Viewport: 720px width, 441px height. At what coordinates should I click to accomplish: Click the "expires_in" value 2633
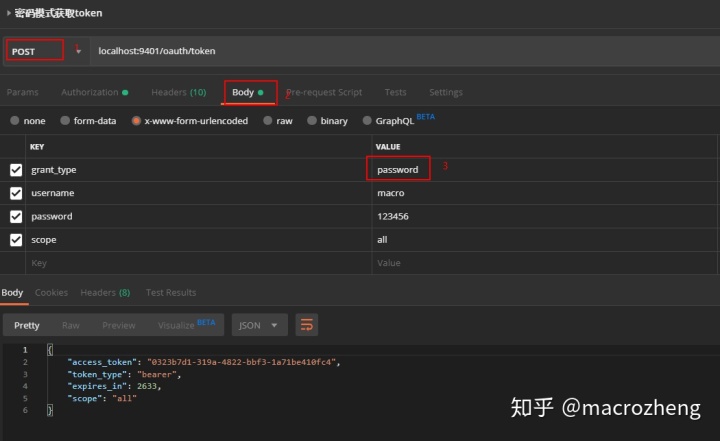[147, 386]
